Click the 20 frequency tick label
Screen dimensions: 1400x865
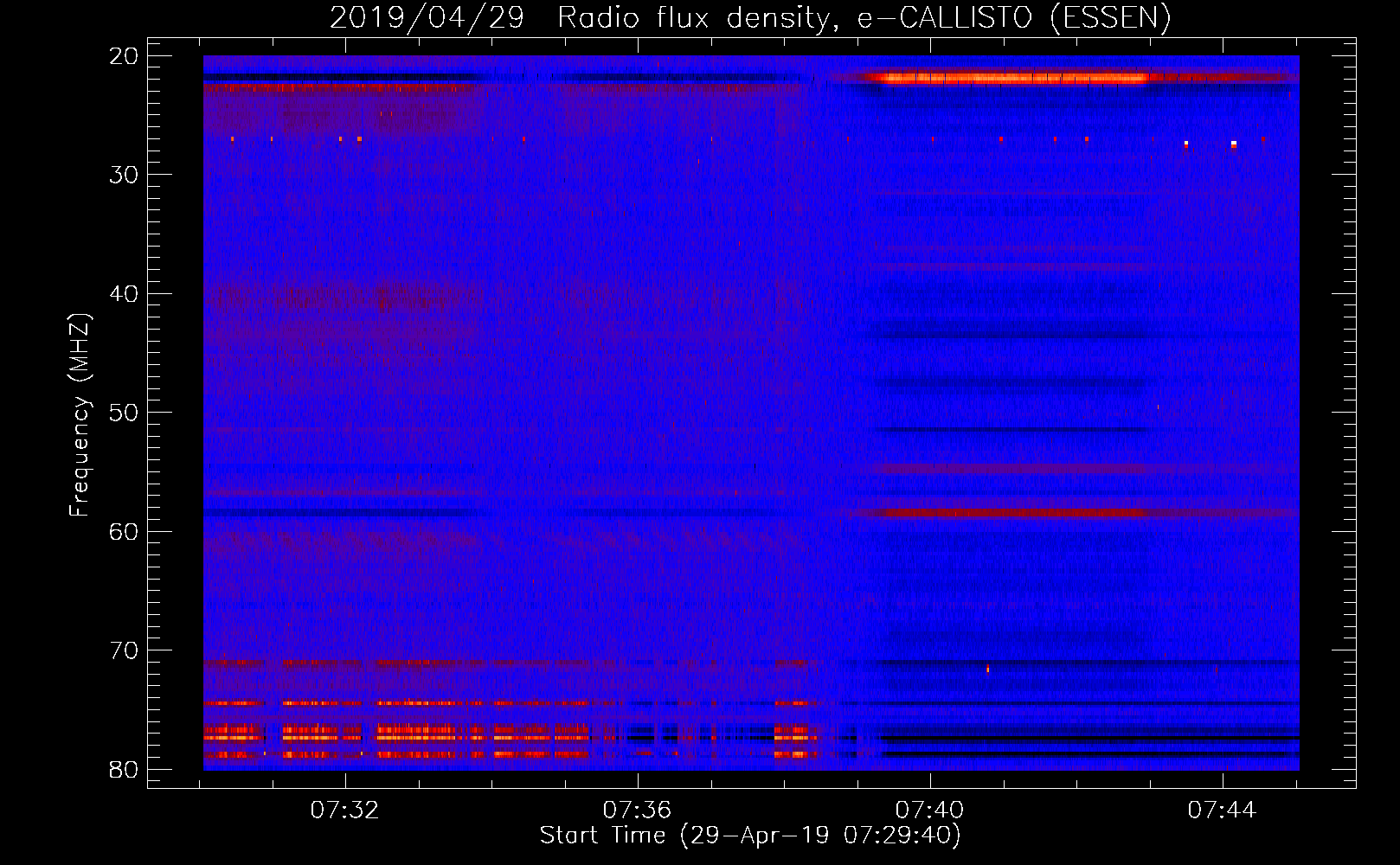[125, 56]
